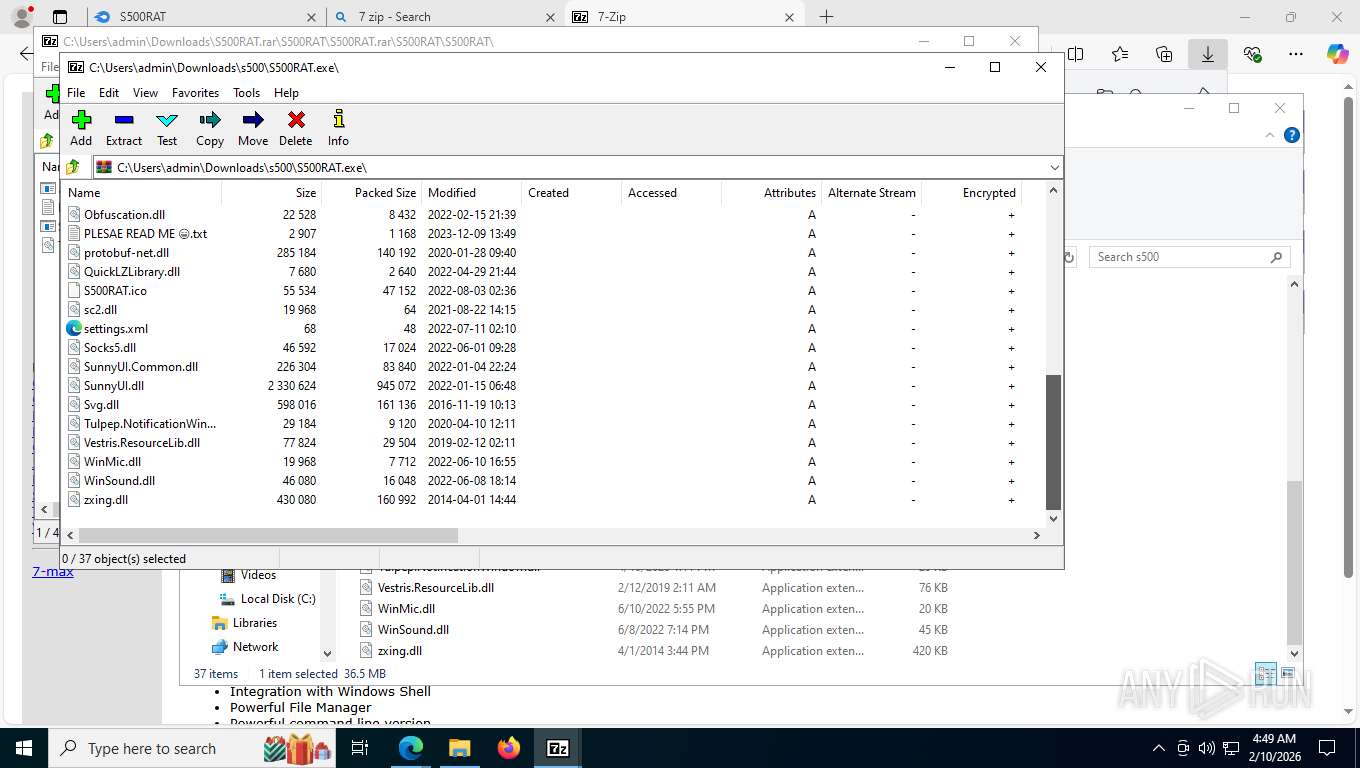Expand the Explorer ribbon chevron
Image resolution: width=1360 pixels, height=768 pixels.
coord(1271,135)
